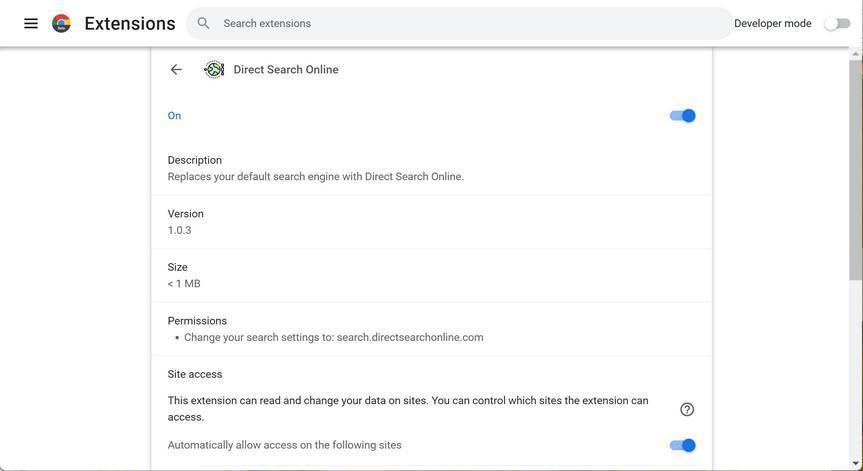Viewport: 863px width, 471px height.
Task: Click the Chrome logo beside Extensions
Action: coord(62,23)
